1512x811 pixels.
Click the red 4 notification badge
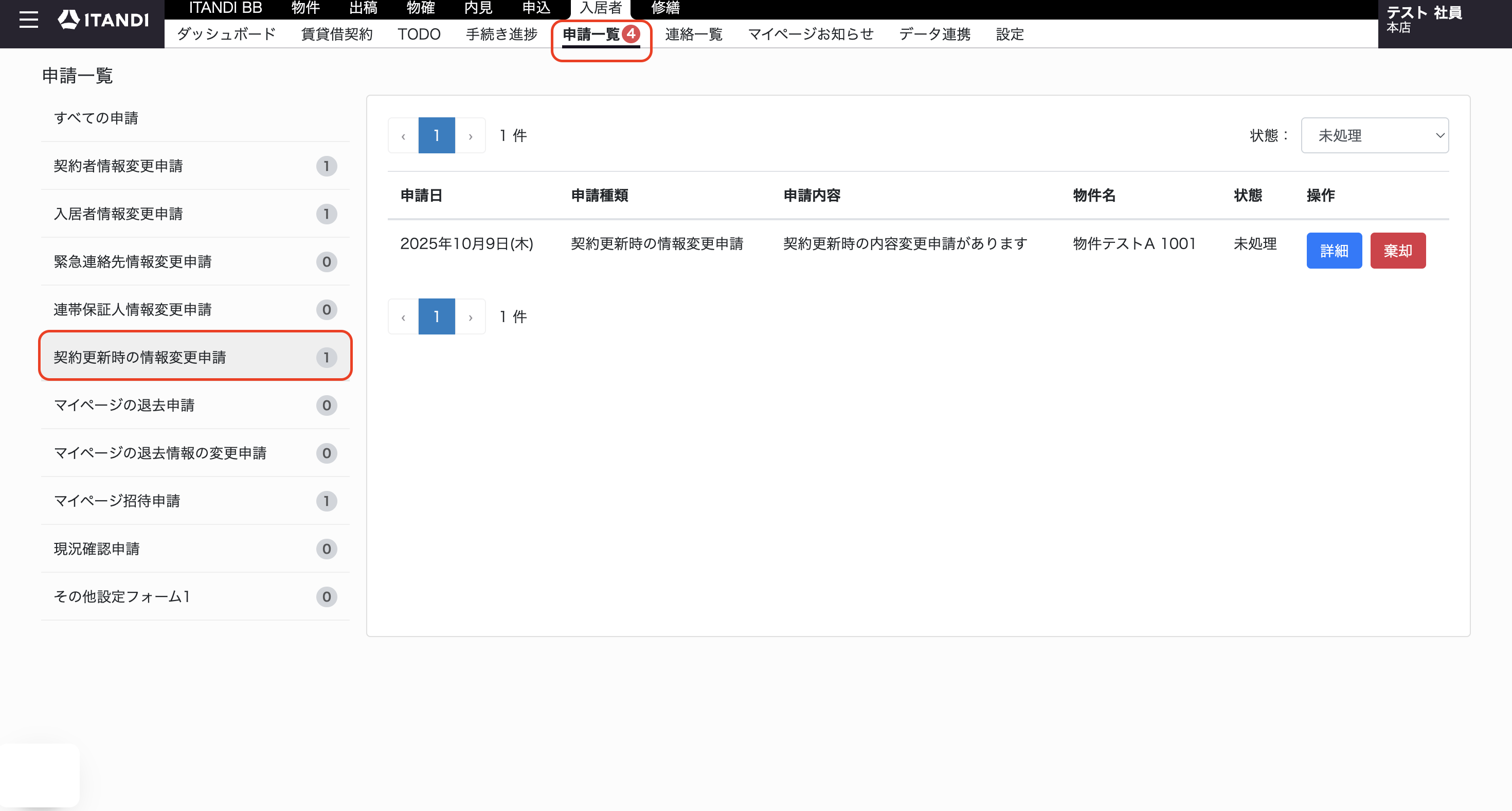point(631,33)
